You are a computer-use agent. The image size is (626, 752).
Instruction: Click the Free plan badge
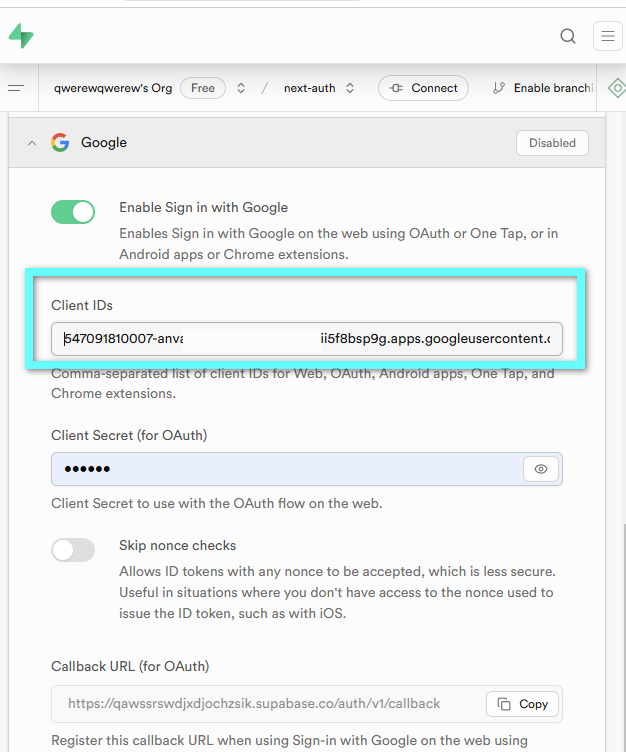click(x=203, y=88)
